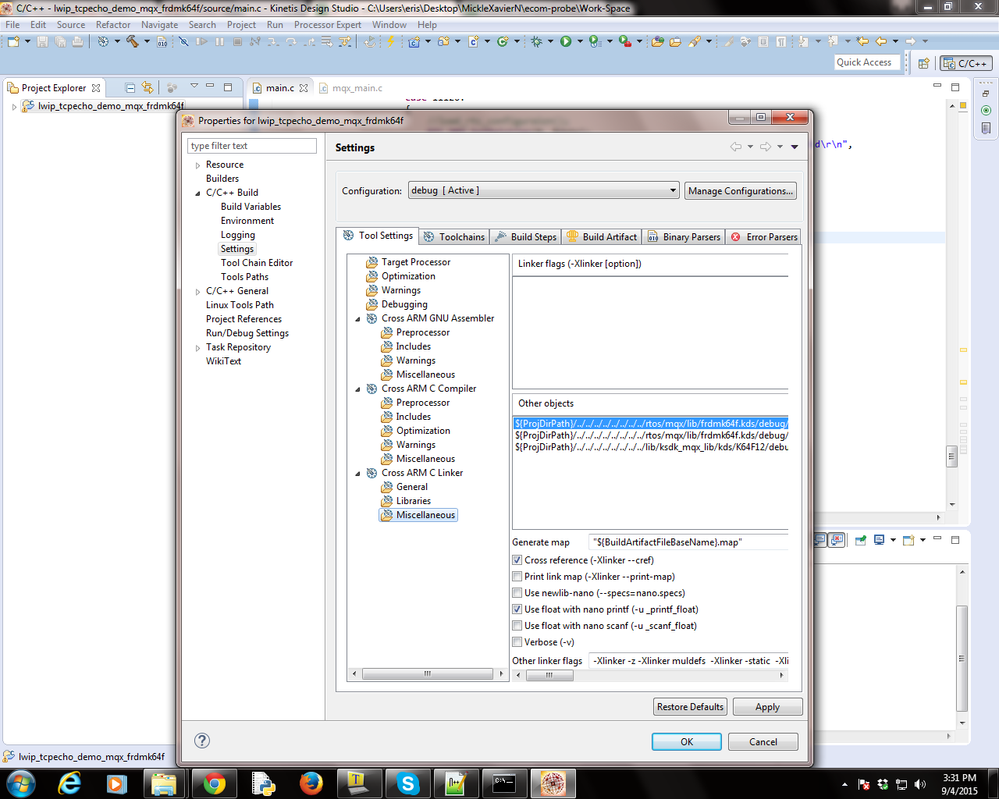This screenshot has height=799, width=999.
Task: Click OK in Properties dialog
Action: tap(686, 742)
